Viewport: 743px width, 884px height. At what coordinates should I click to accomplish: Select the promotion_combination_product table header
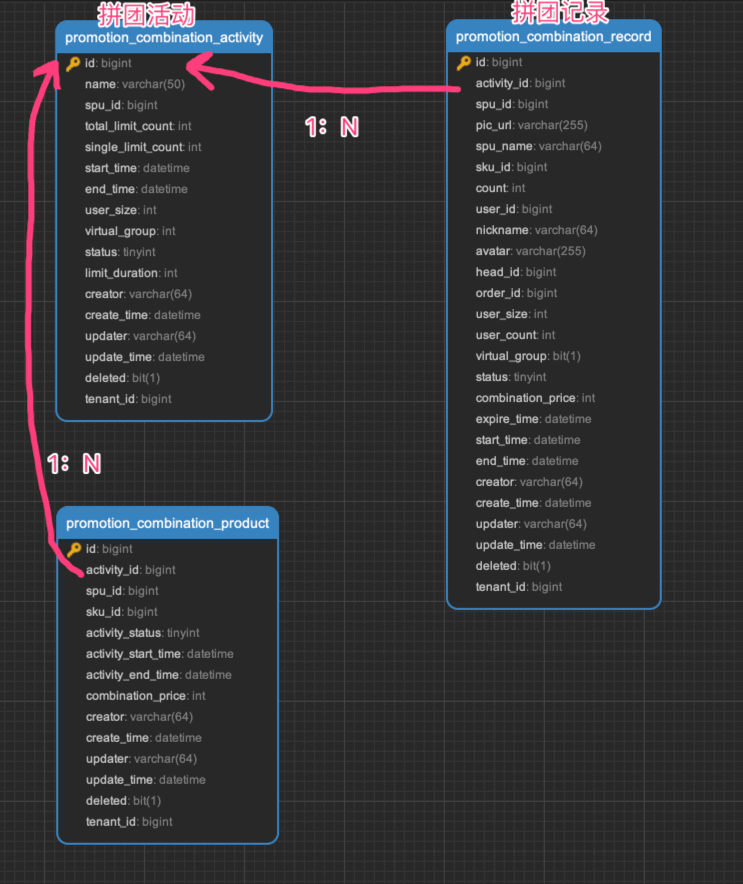pos(167,523)
